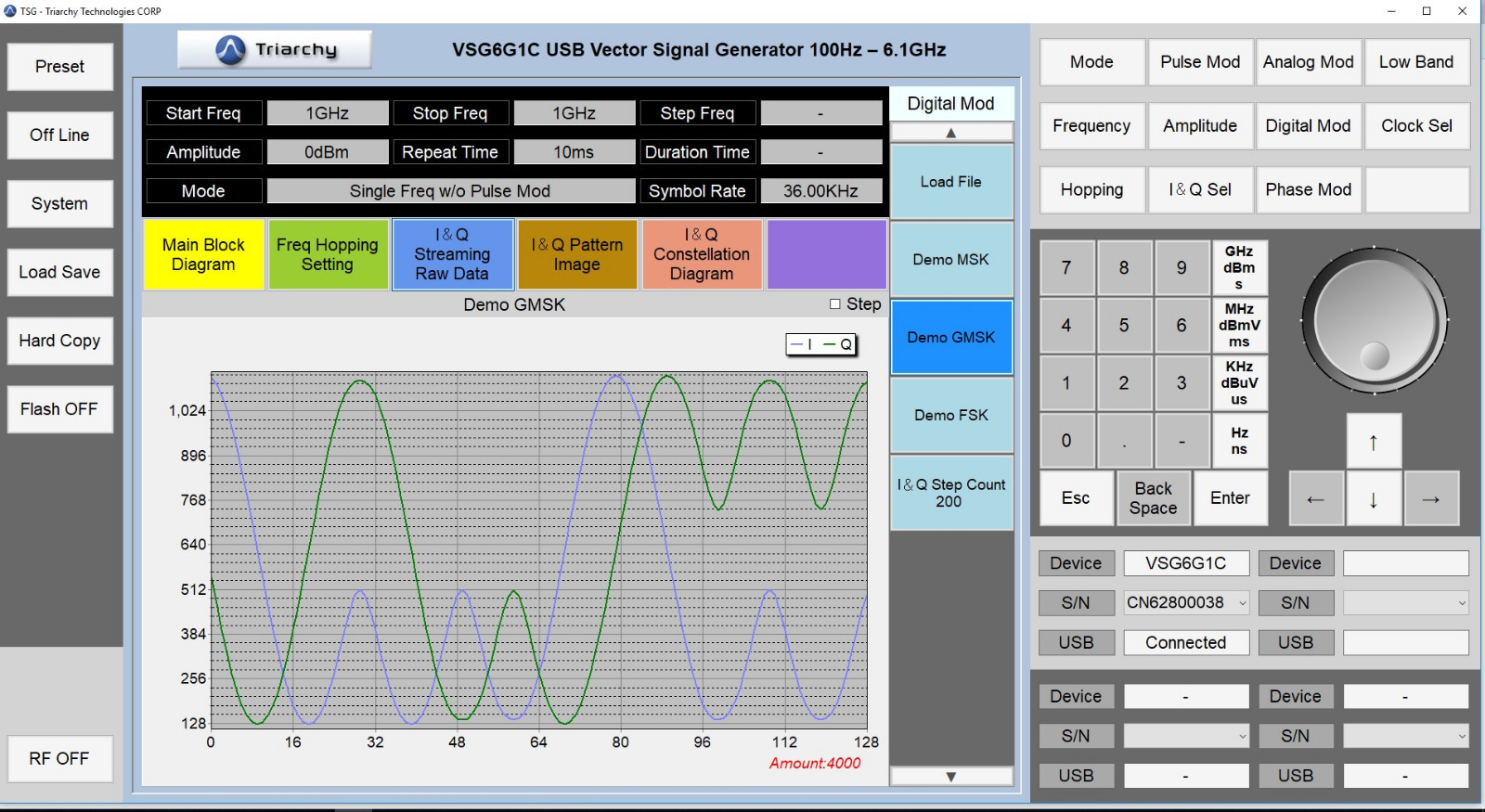1485x812 pixels.
Task: Click the Amplitude 0dBm value field
Action: tap(328, 152)
